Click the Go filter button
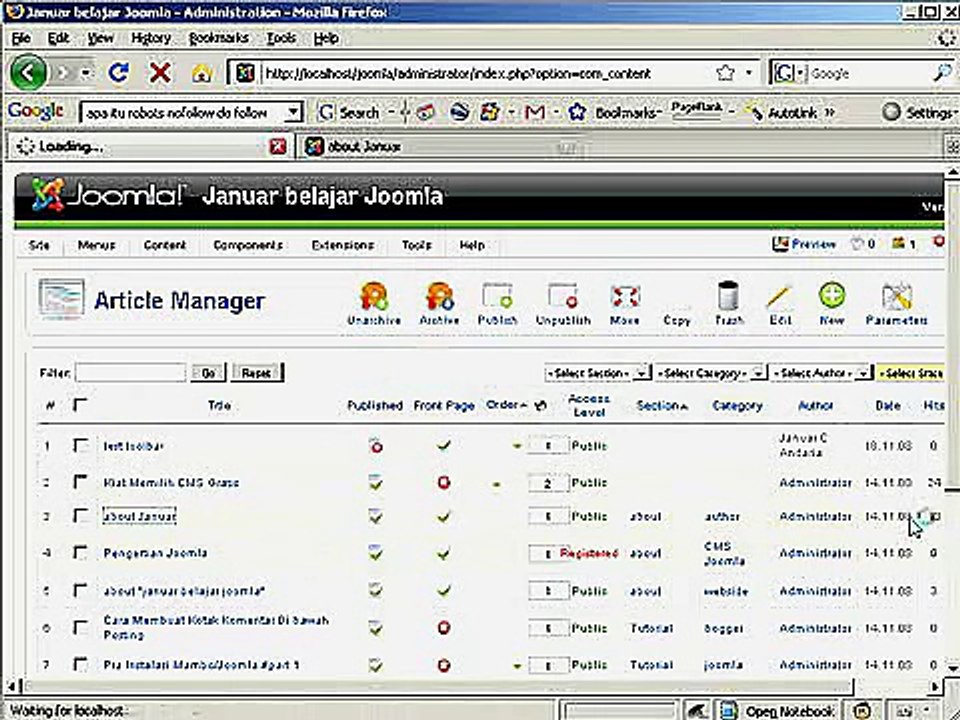The height and width of the screenshot is (720, 960). [x=208, y=373]
